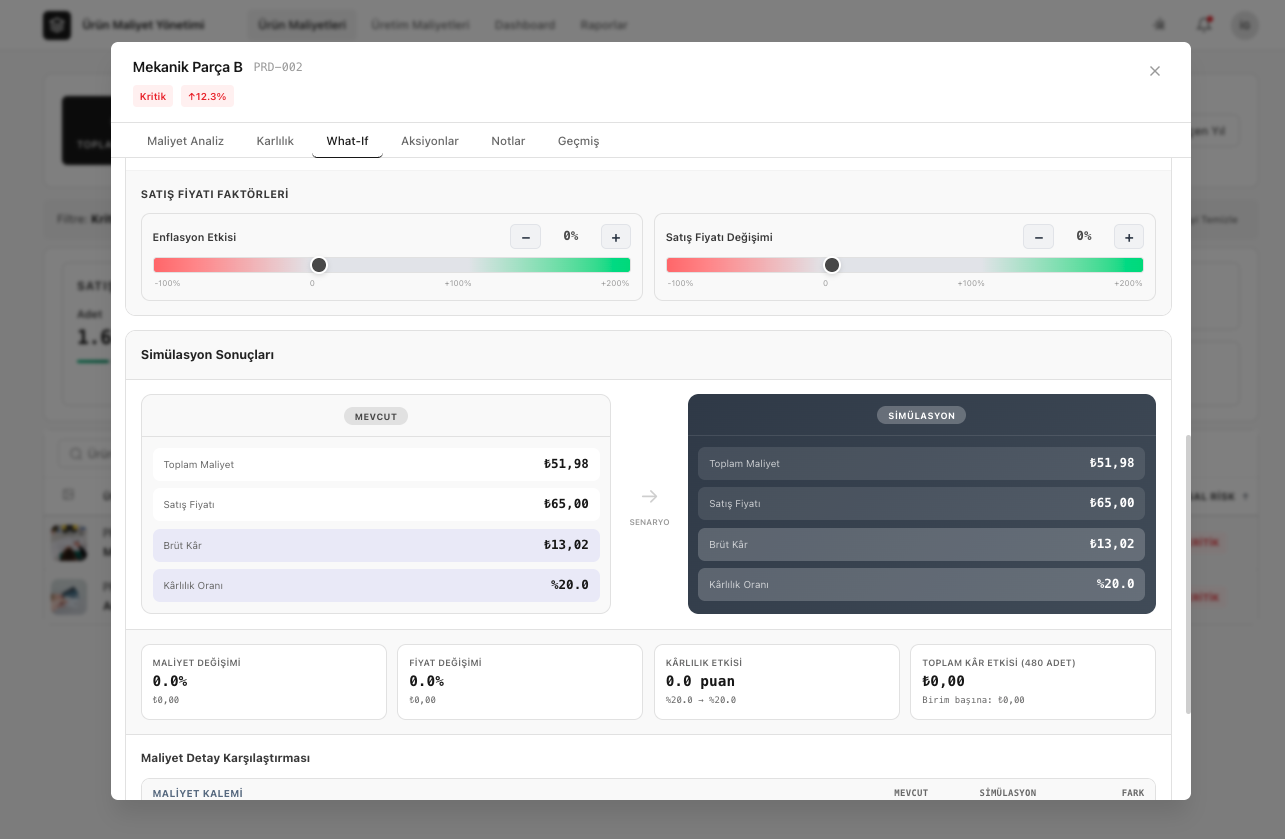Click the Enflasyon Etkisi slider handle

tap(319, 265)
